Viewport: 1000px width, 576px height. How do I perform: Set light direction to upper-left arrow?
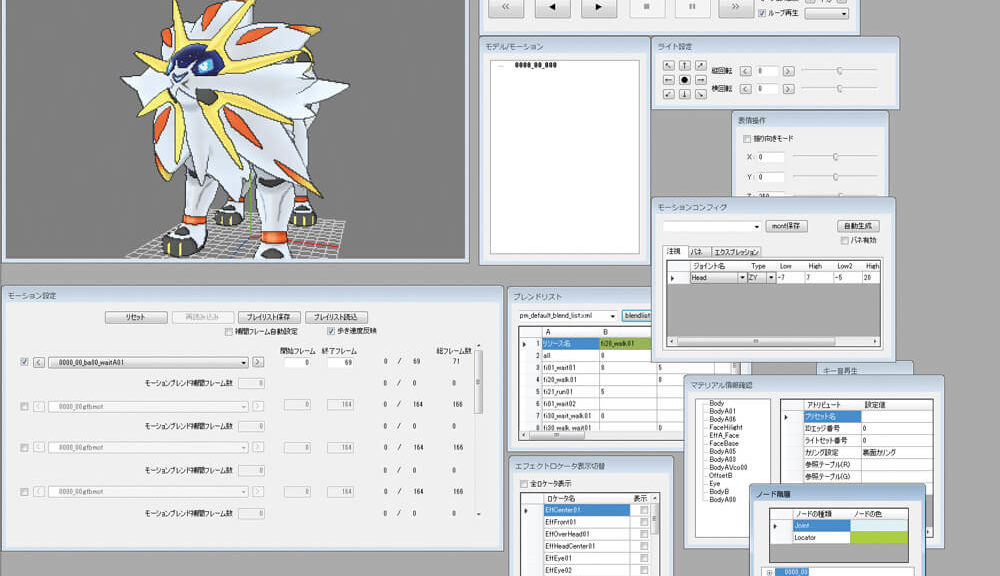click(668, 66)
